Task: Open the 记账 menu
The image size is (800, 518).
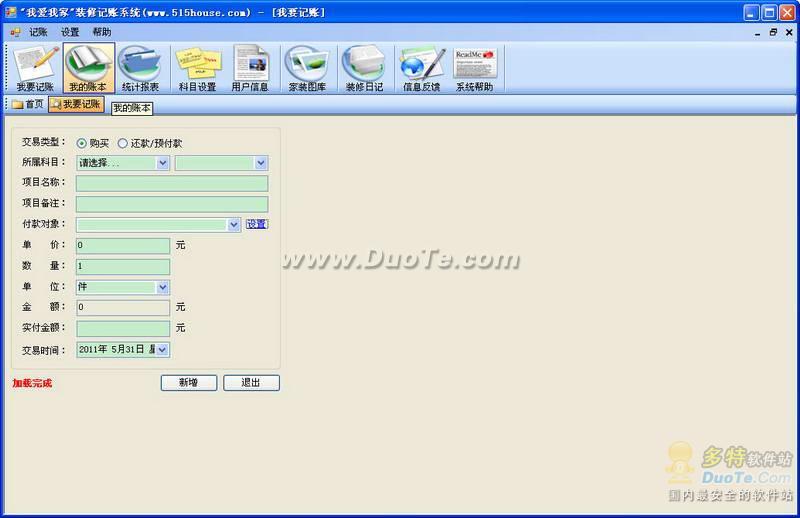Action: 38,32
